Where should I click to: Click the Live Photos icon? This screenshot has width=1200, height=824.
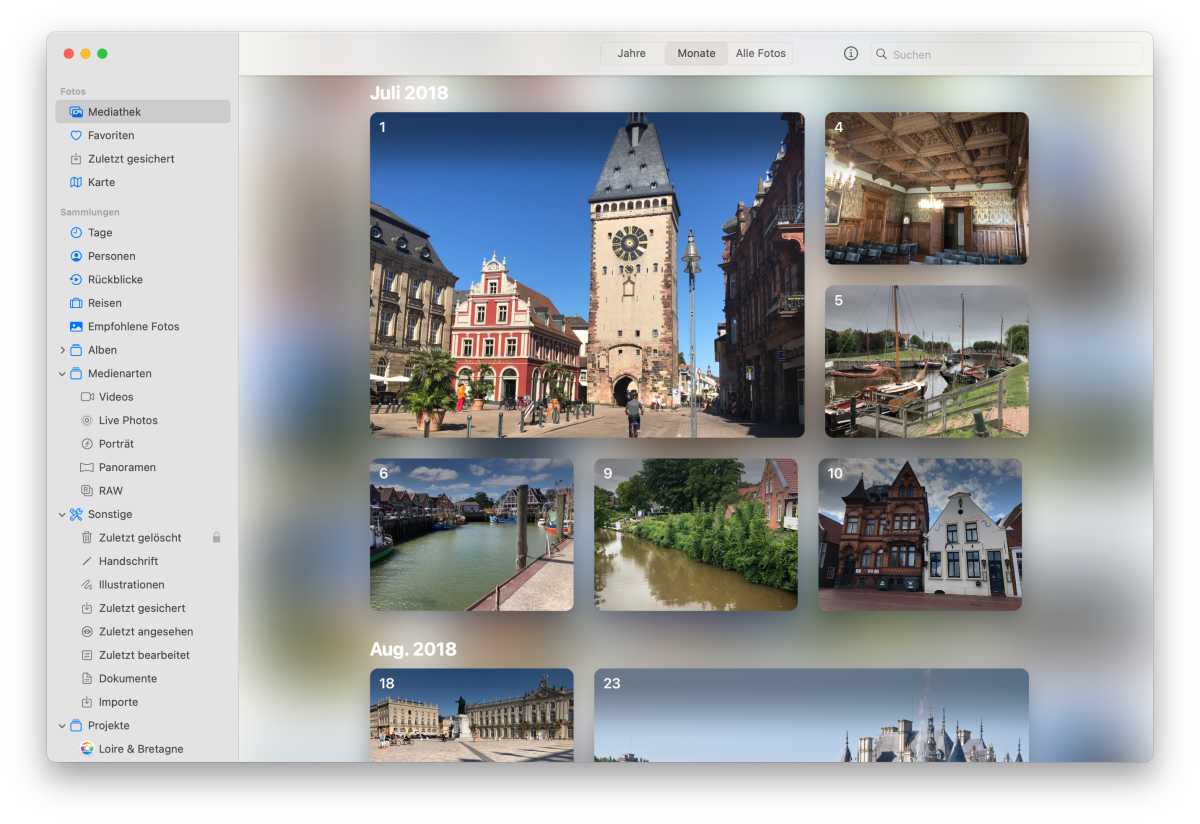click(x=87, y=420)
